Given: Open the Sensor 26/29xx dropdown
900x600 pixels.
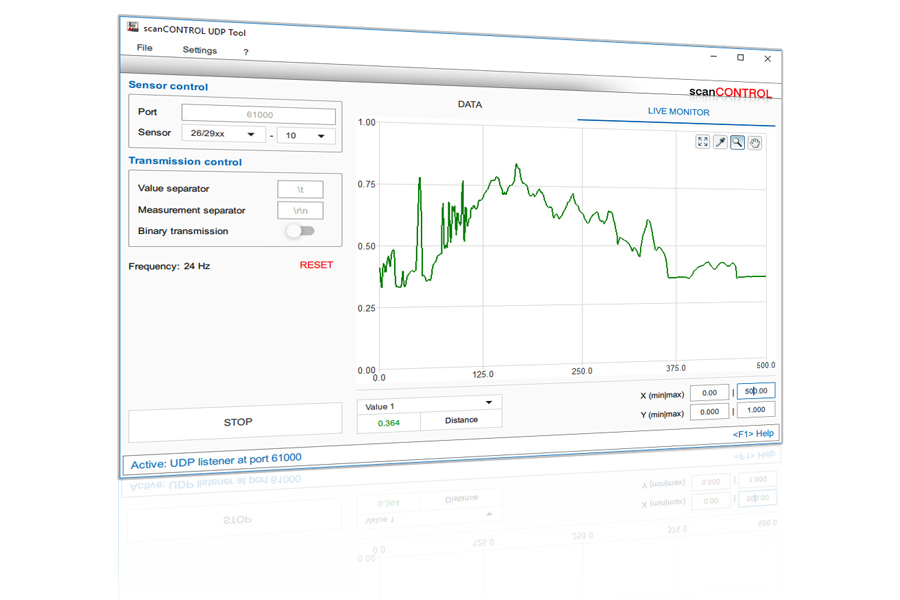Looking at the screenshot, I should [x=223, y=134].
